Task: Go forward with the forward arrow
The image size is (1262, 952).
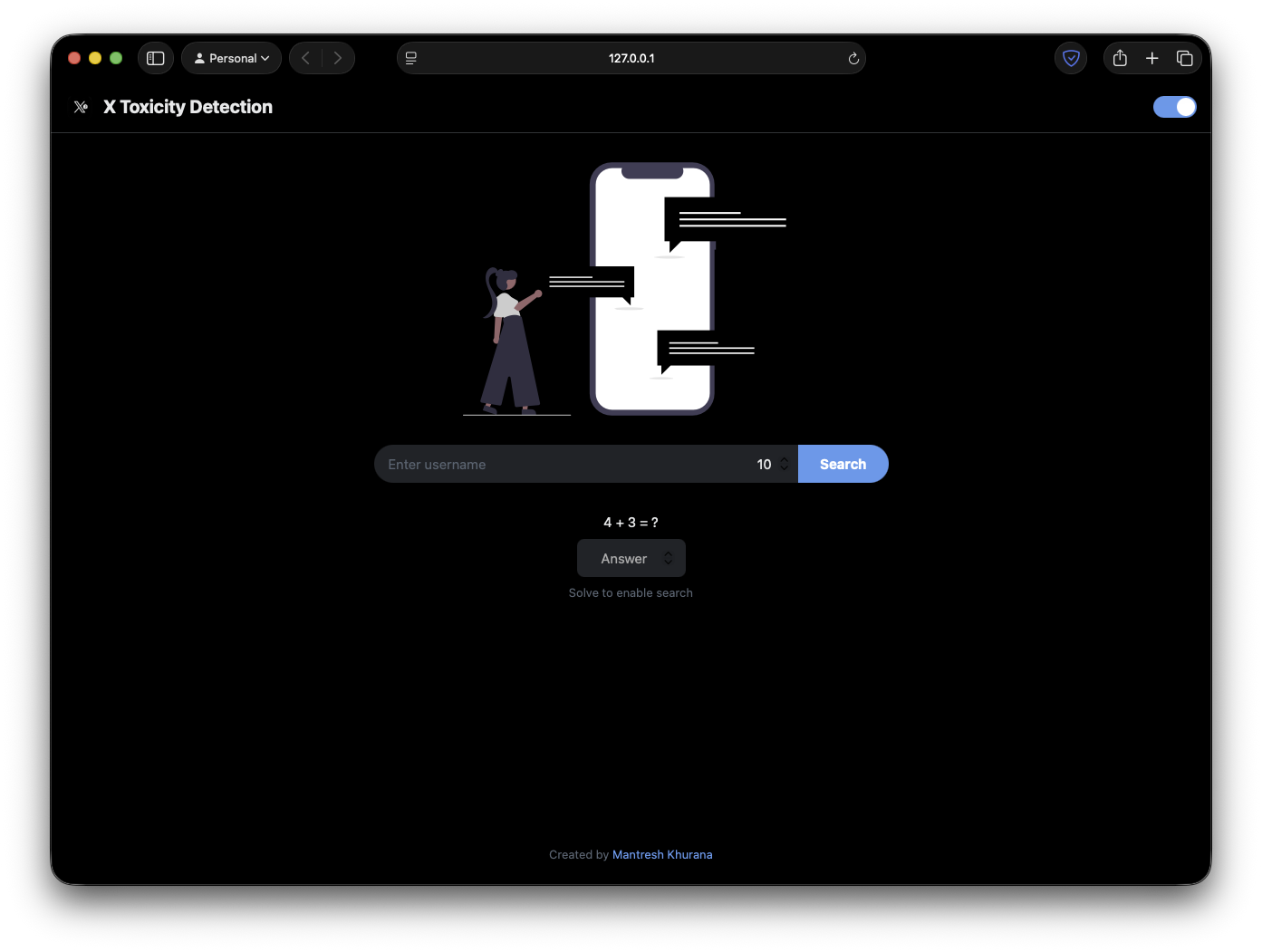Action: tap(338, 58)
